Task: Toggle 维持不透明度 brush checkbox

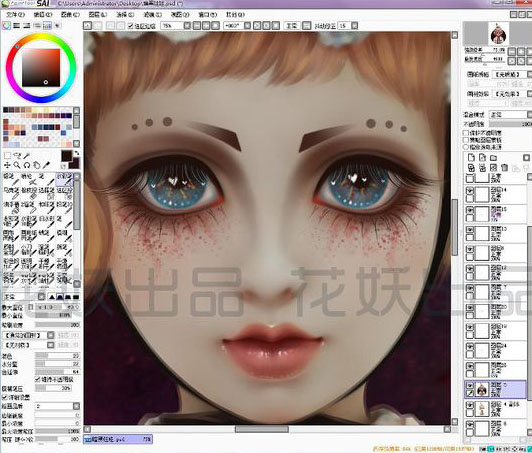Action: (x=38, y=379)
